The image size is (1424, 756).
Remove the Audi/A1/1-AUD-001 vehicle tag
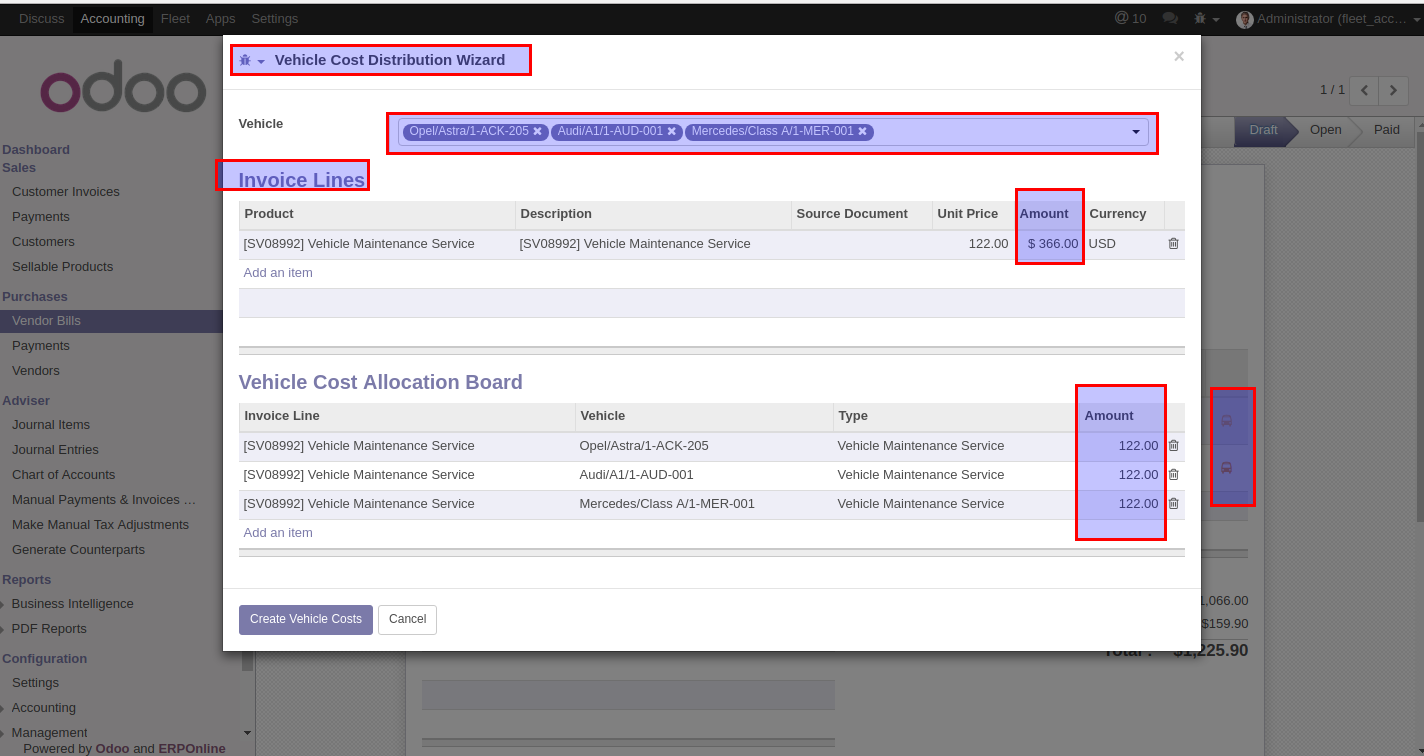pos(671,131)
